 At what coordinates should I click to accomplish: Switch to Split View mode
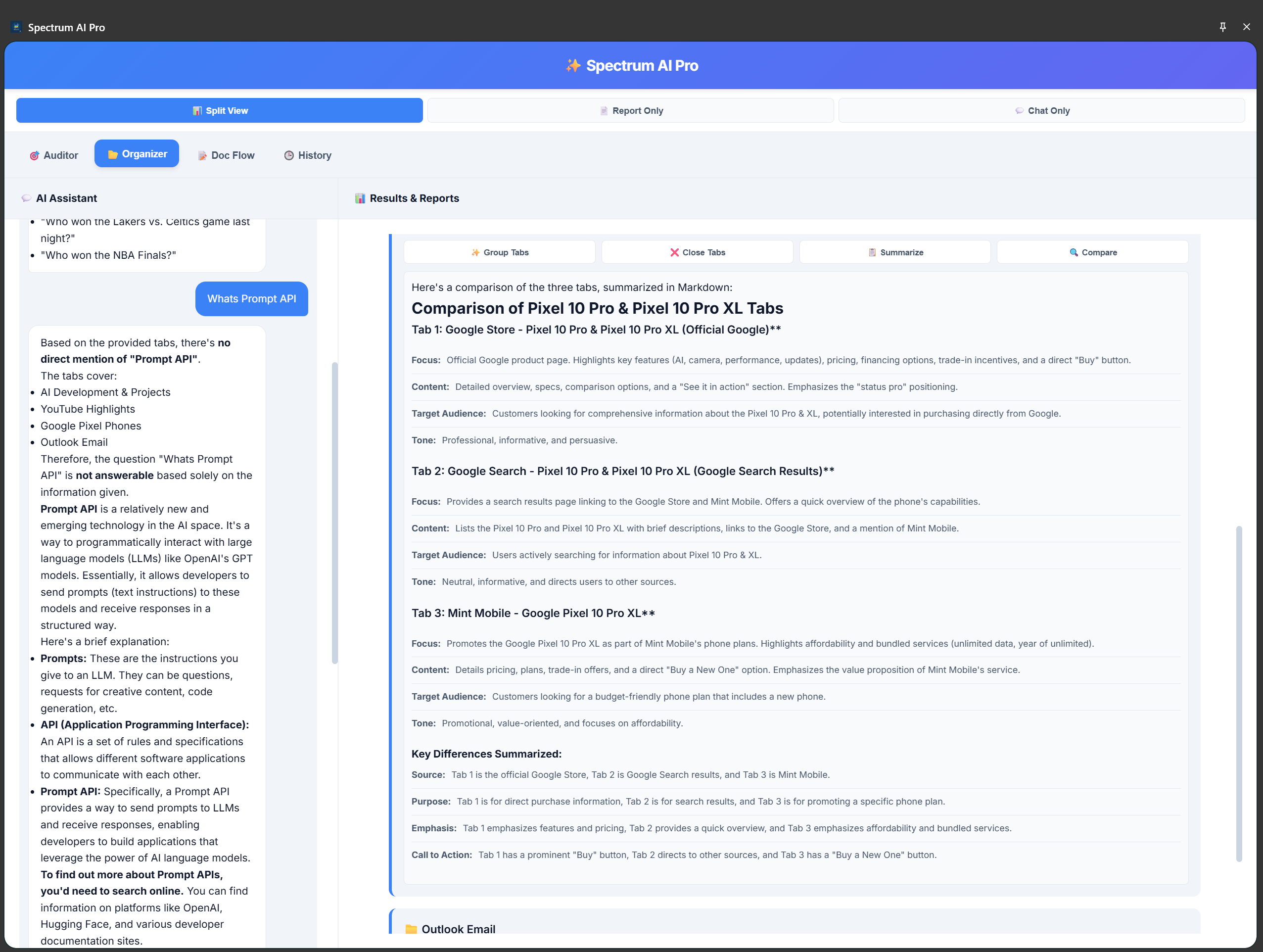219,110
